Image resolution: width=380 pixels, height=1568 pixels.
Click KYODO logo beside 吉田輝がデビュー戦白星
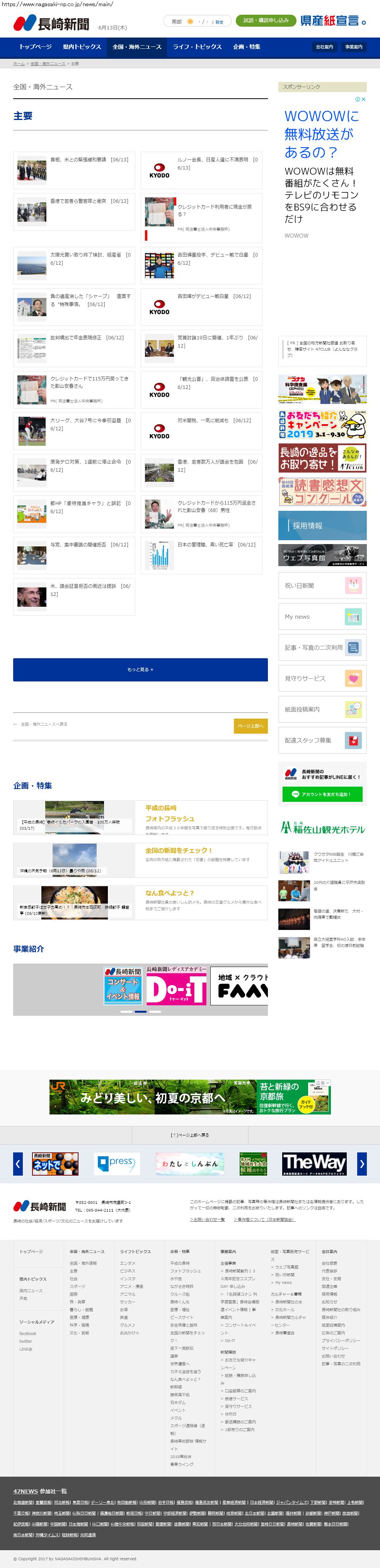[x=159, y=307]
